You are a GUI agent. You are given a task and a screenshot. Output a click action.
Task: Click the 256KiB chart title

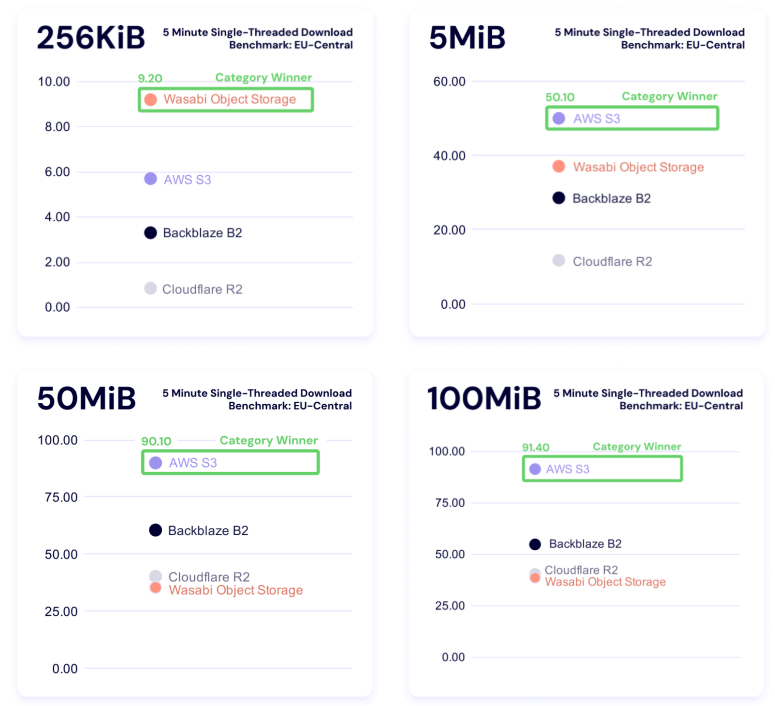pyautogui.click(x=88, y=38)
